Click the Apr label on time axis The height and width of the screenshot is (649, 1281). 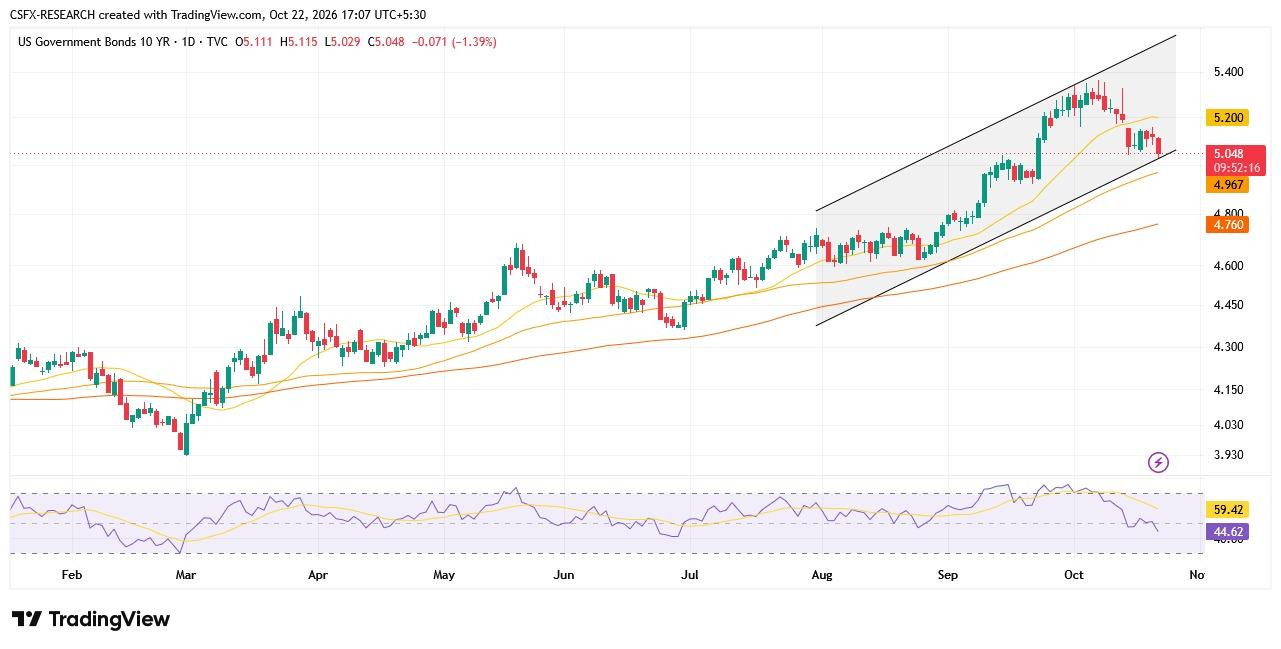tap(318, 575)
